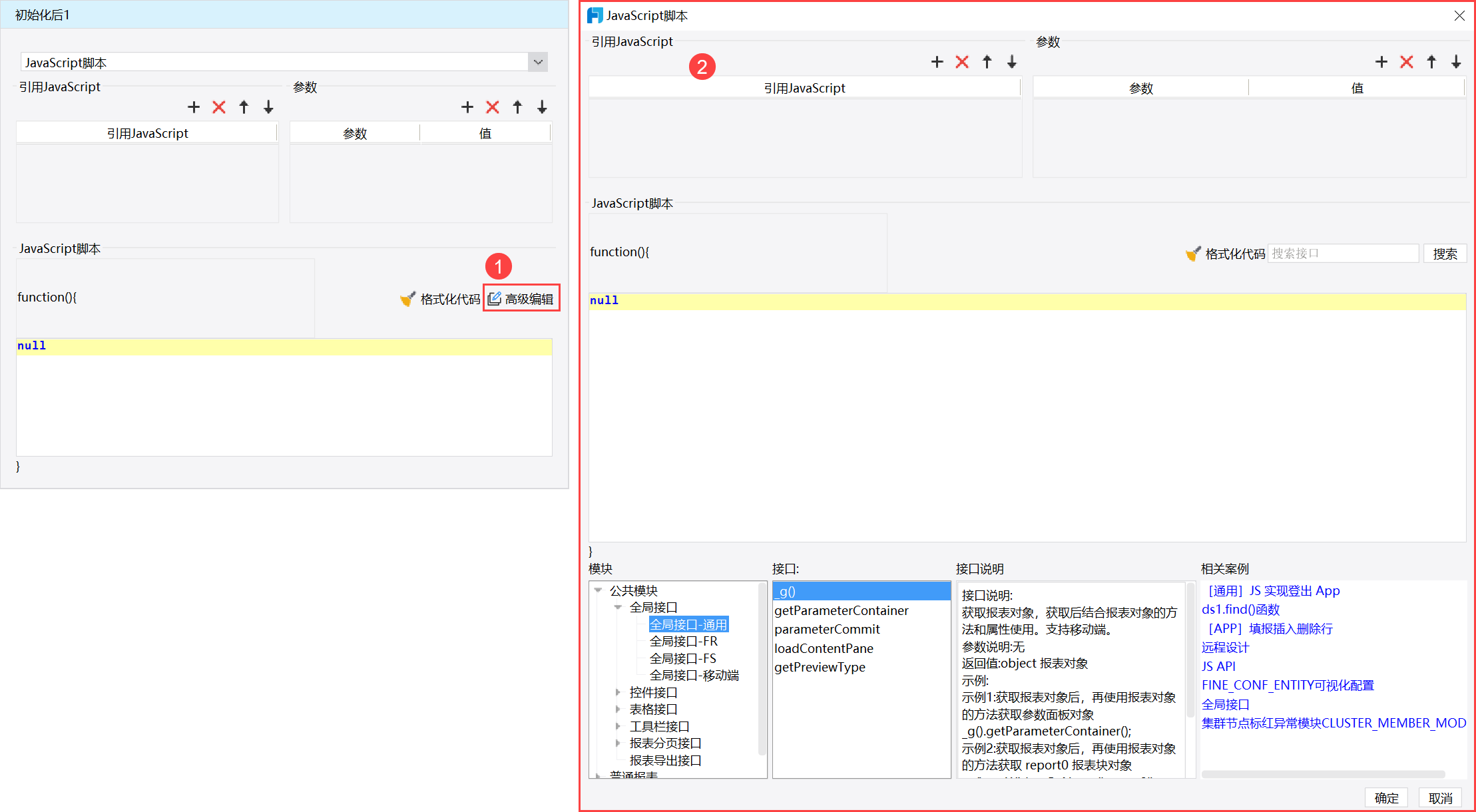This screenshot has height=812, width=1476.
Task: Select getParameterContainer in the 接口 list
Action: pyautogui.click(x=841, y=610)
